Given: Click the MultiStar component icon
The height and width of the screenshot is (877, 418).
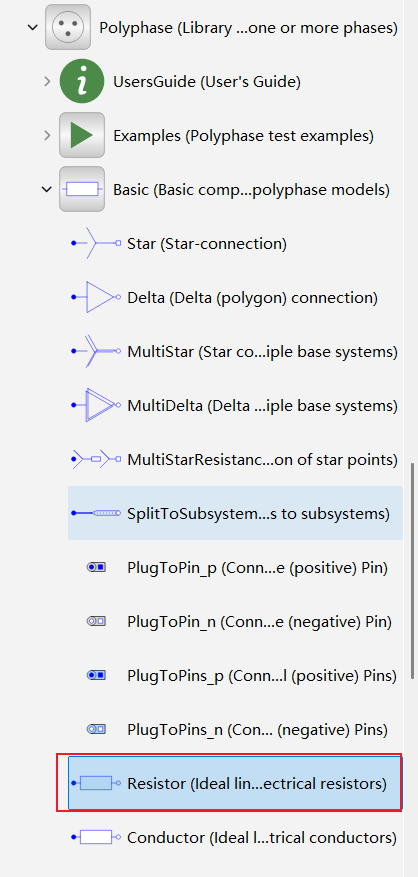Looking at the screenshot, I should click(96, 351).
